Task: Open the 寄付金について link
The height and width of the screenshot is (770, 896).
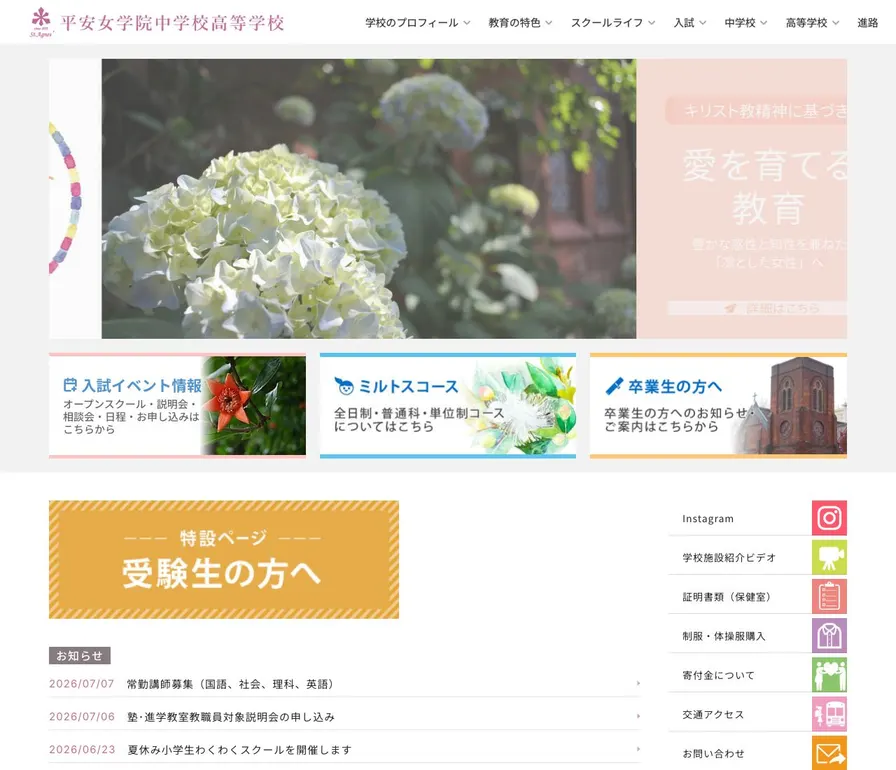Action: (718, 675)
